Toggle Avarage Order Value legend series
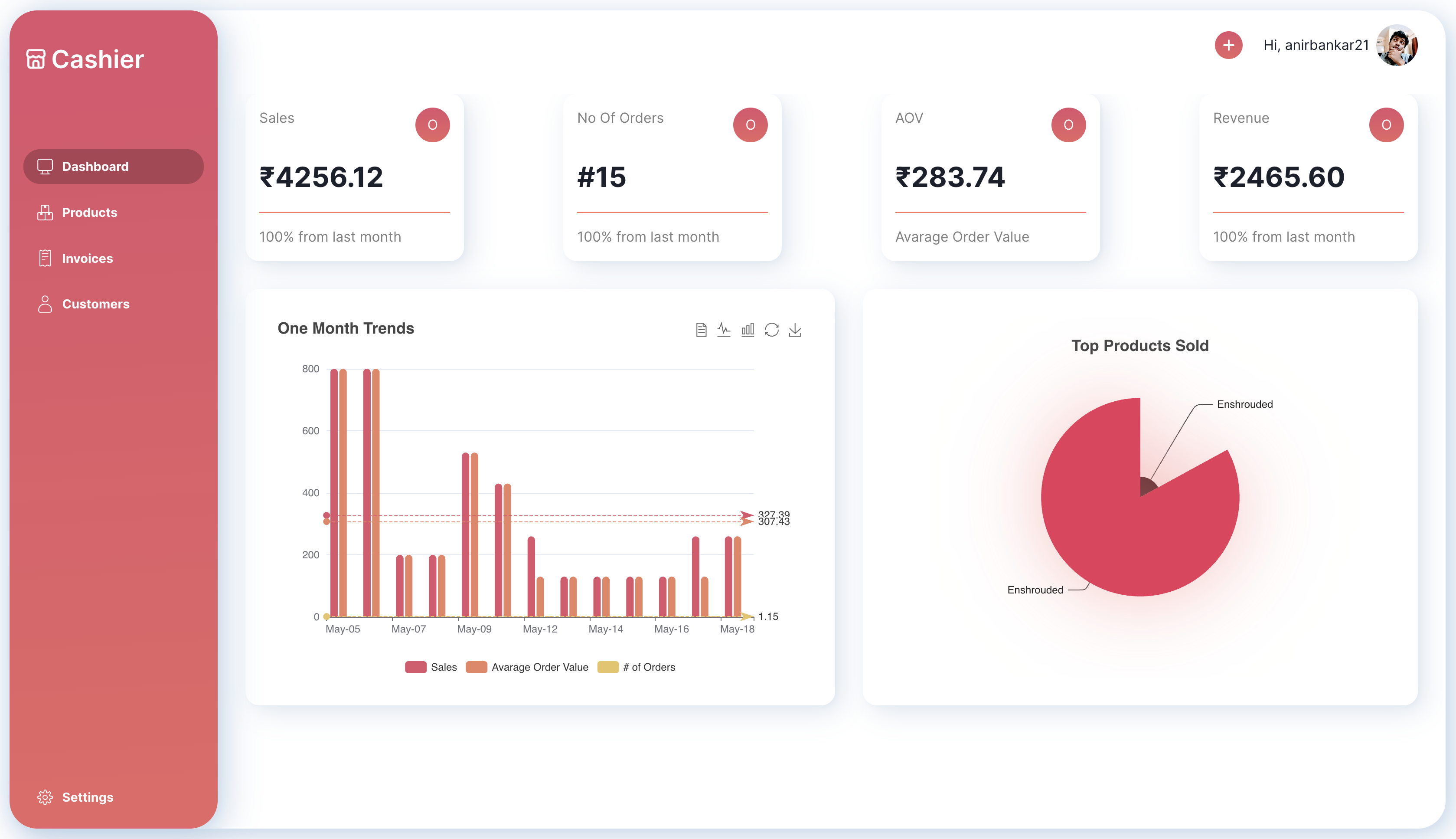 tap(527, 667)
